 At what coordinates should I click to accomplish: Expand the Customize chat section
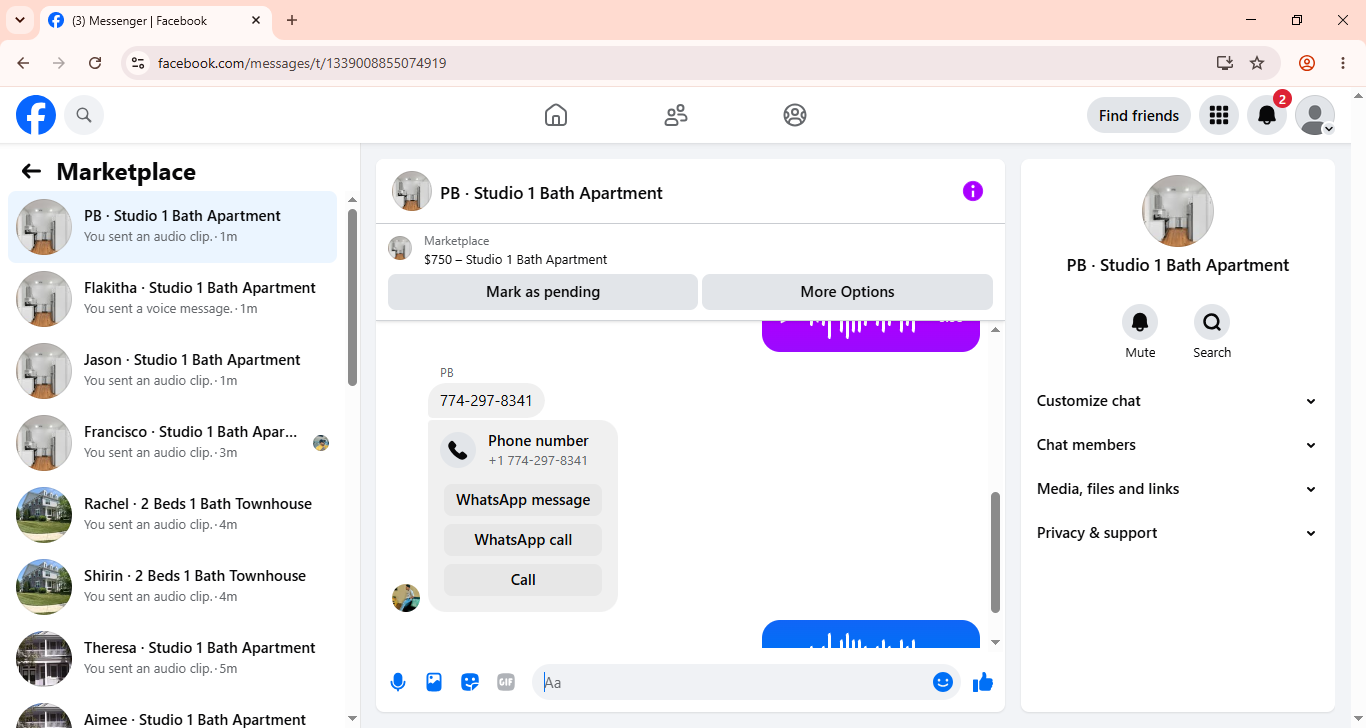click(1178, 401)
